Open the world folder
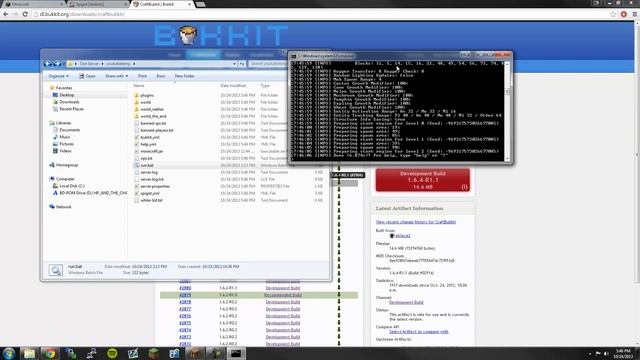The width and height of the screenshot is (640, 360). [x=145, y=102]
